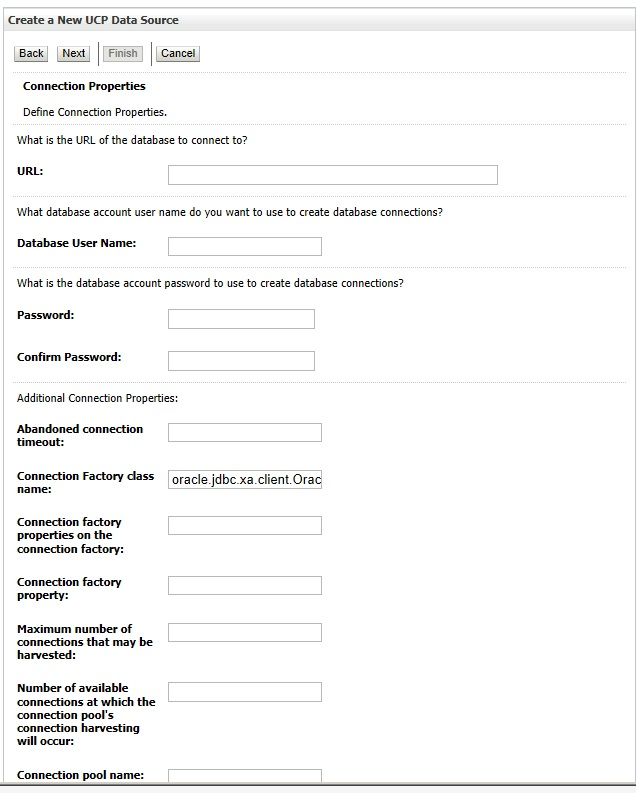Select the Password input box, not Confirm
The width and height of the screenshot is (636, 793).
tap(241, 319)
